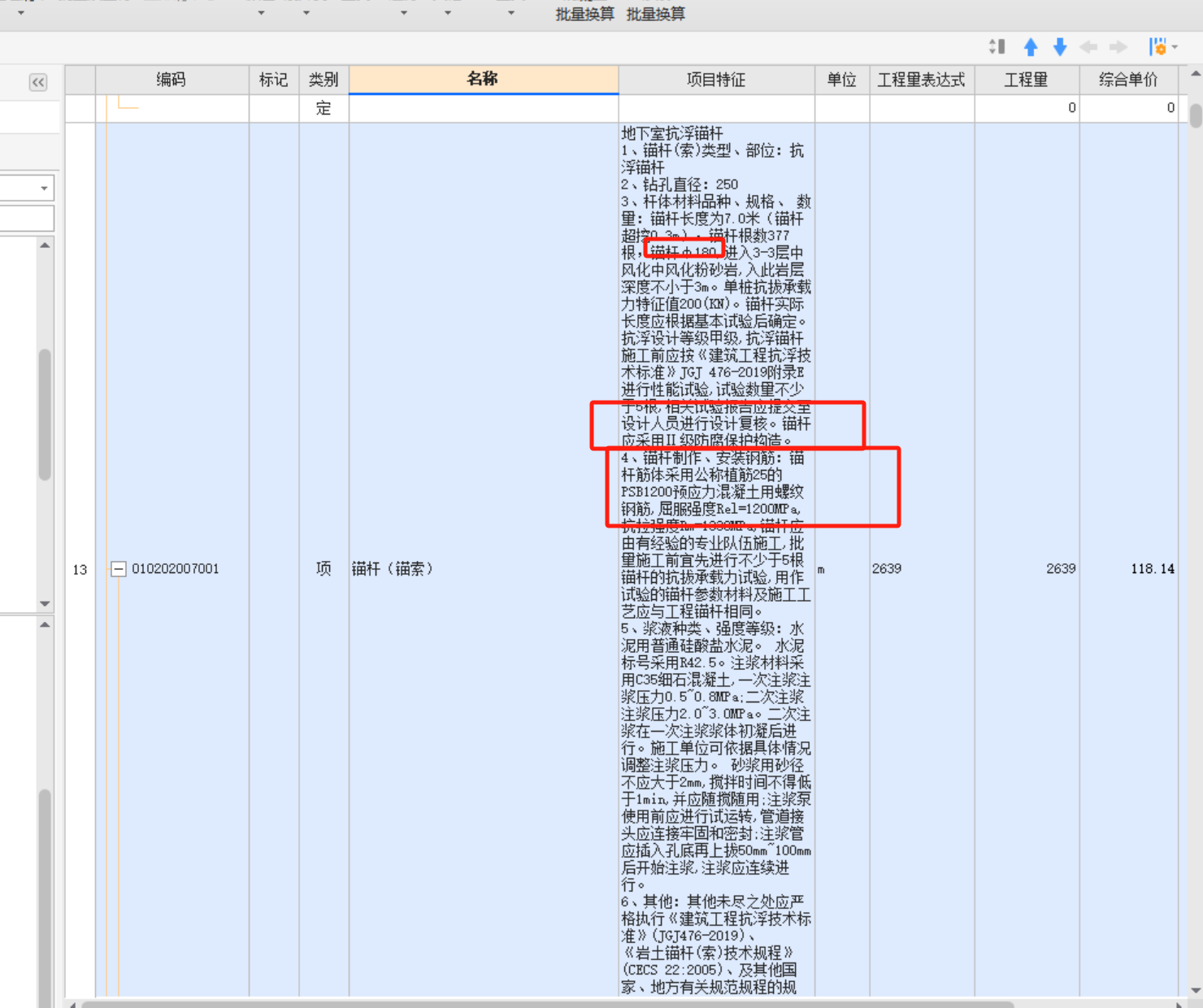The image size is (1203, 1008).
Task: Click the blue move-up arrow icon
Action: 1031,47
